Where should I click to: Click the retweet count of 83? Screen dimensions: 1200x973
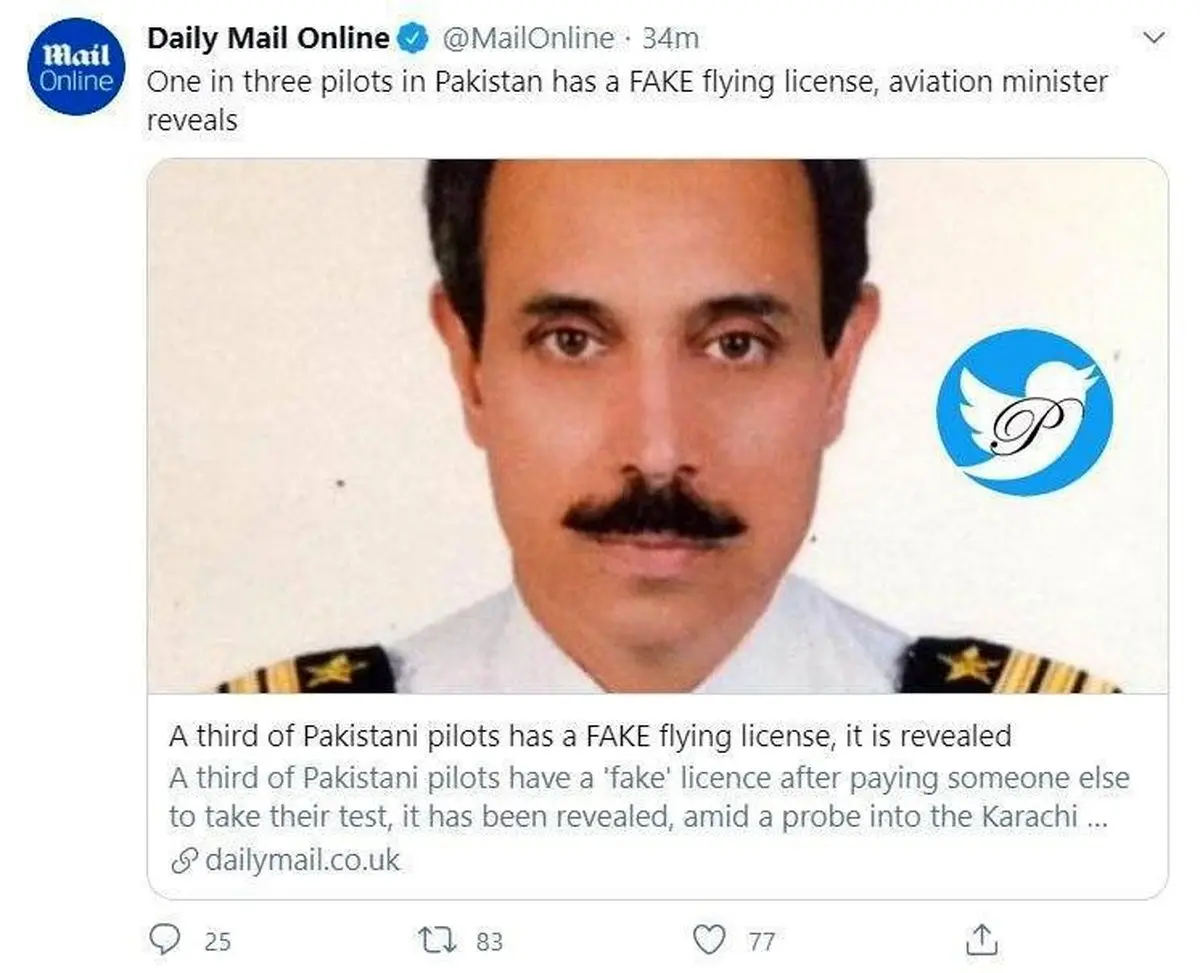click(x=489, y=941)
